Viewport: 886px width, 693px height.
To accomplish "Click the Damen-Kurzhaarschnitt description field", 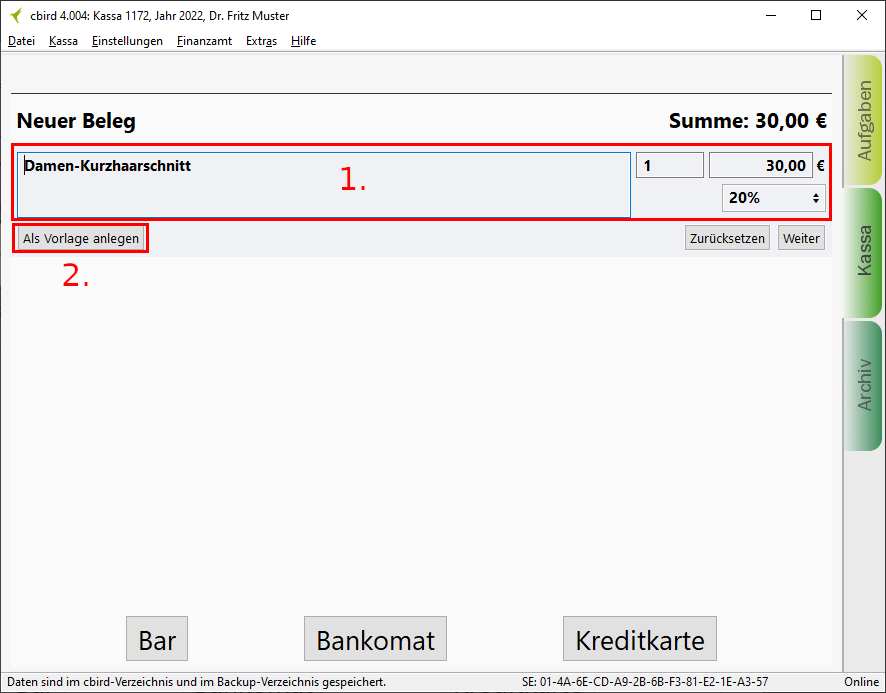I will (x=323, y=185).
